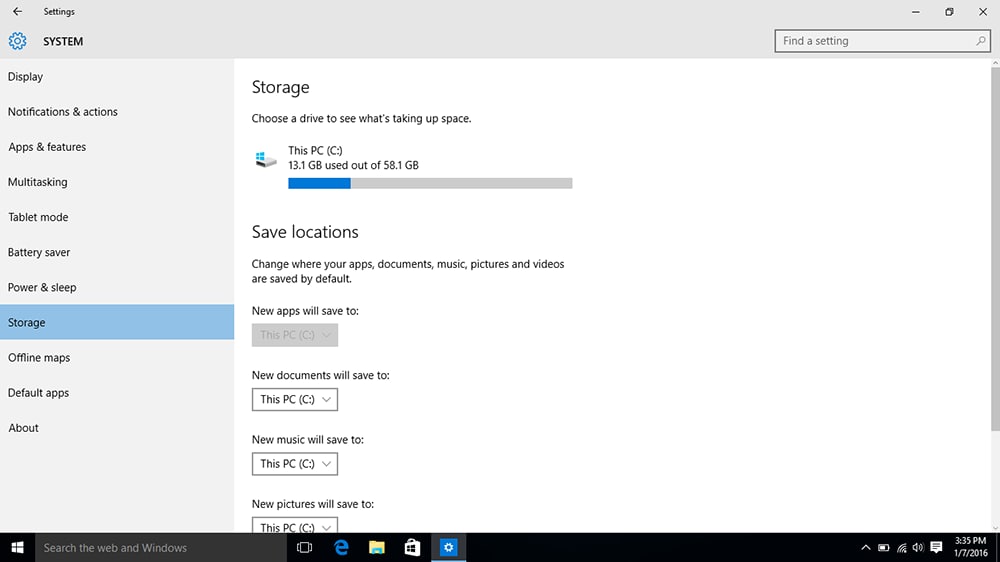Open the This PC (C:) drive details
This screenshot has width=1000, height=562.
[x=412, y=167]
